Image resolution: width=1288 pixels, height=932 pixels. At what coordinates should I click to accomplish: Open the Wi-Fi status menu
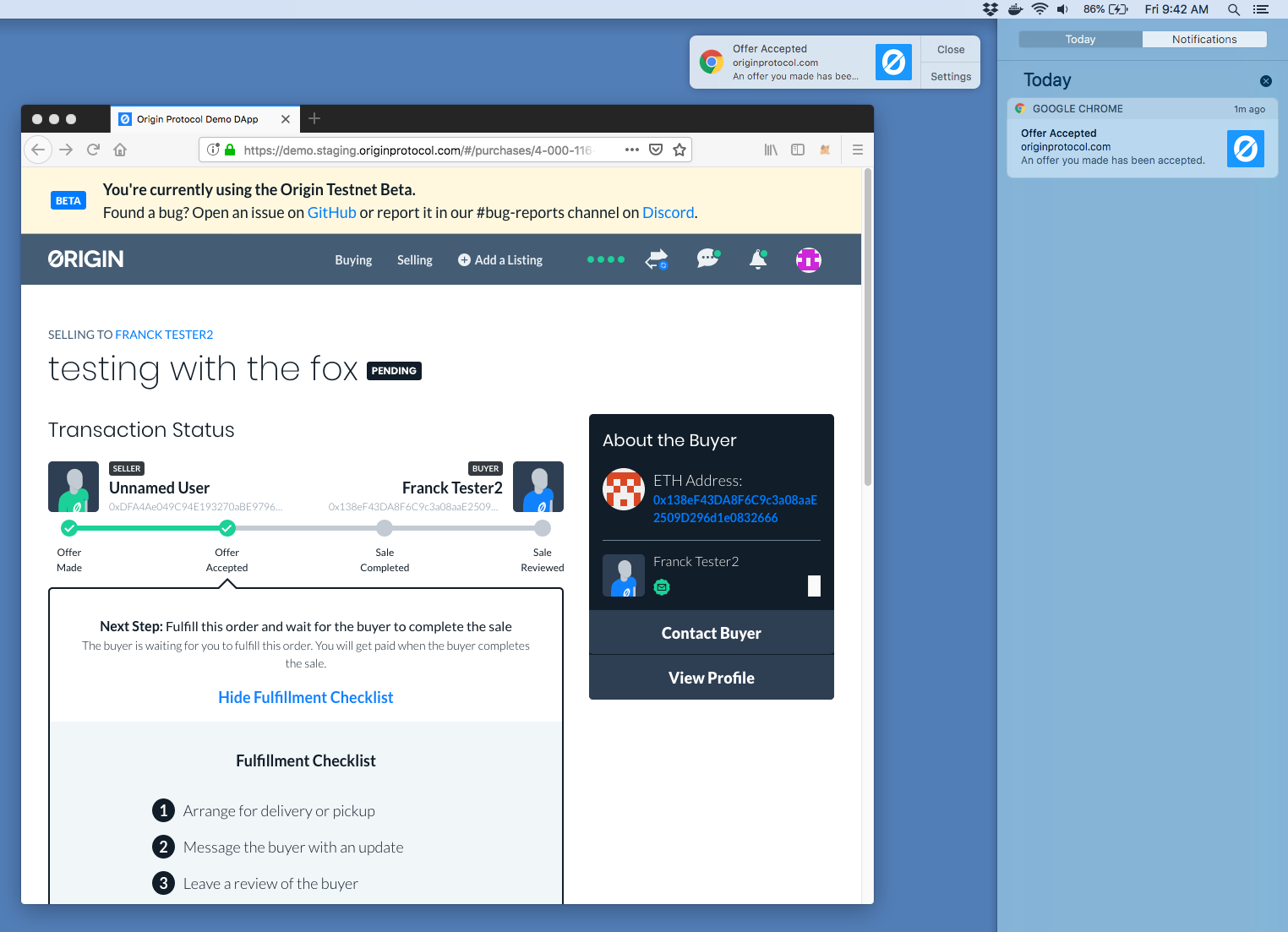coord(1040,9)
